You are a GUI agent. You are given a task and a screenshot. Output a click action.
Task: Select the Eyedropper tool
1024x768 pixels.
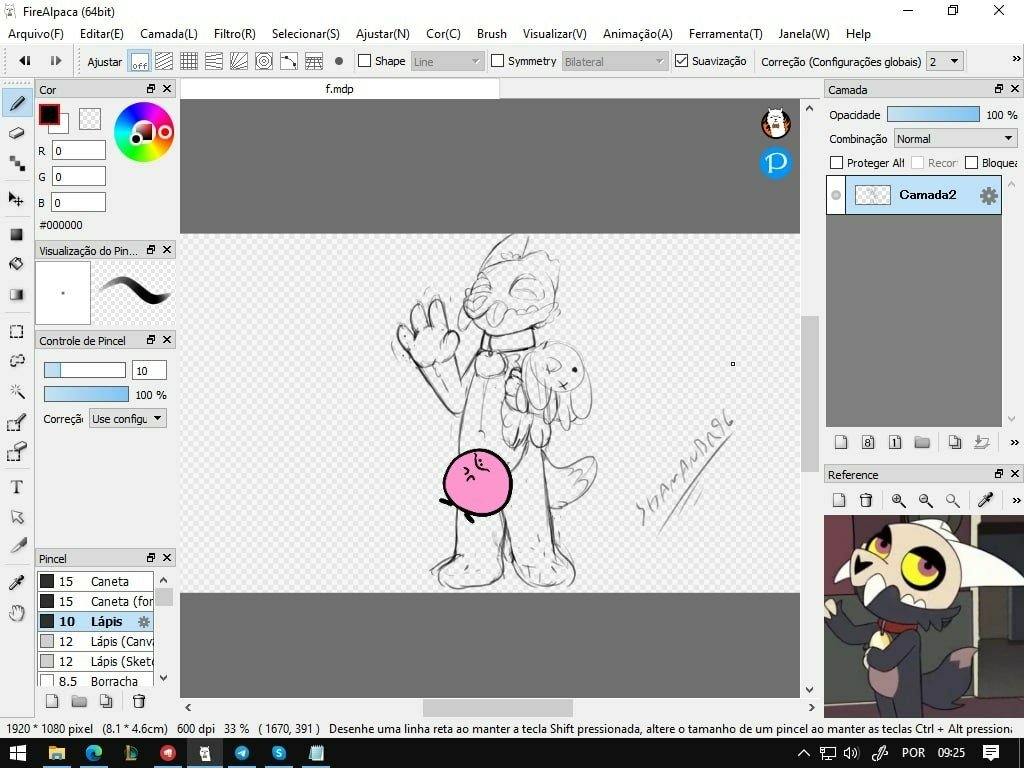[x=17, y=583]
